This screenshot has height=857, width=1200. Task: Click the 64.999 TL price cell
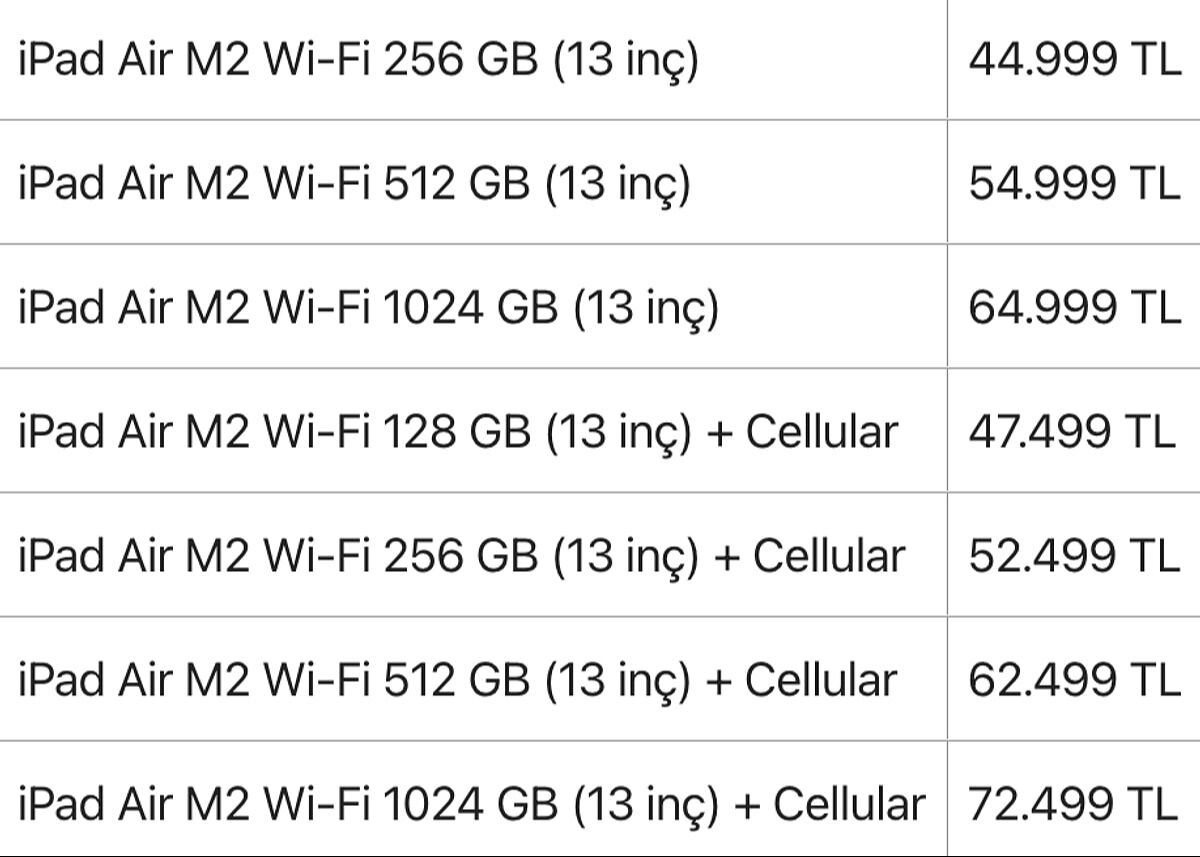click(x=1073, y=307)
